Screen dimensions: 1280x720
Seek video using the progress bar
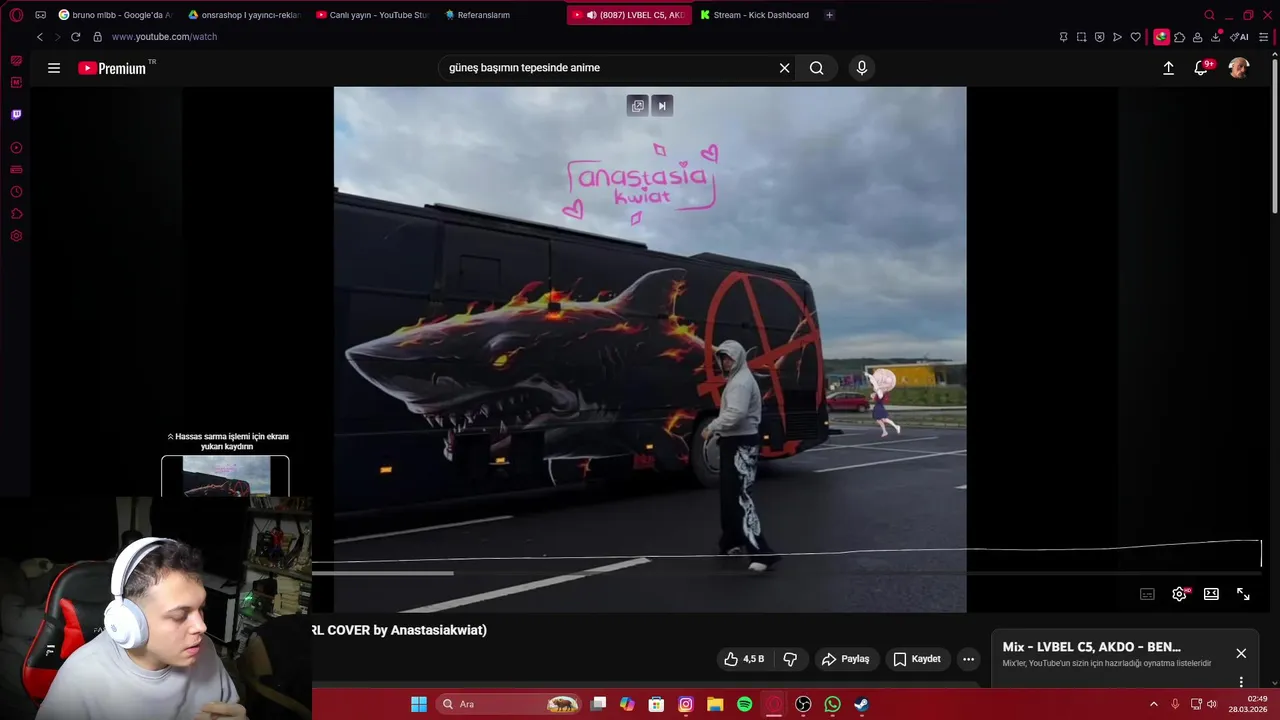tap(787, 573)
